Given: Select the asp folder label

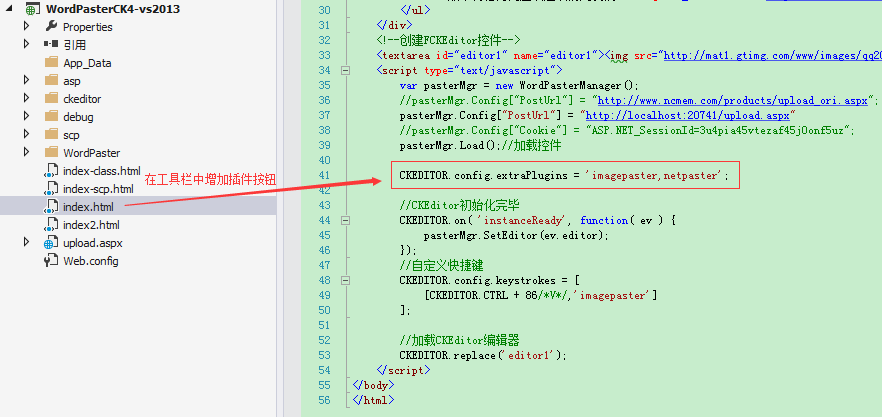Looking at the screenshot, I should pos(72,81).
